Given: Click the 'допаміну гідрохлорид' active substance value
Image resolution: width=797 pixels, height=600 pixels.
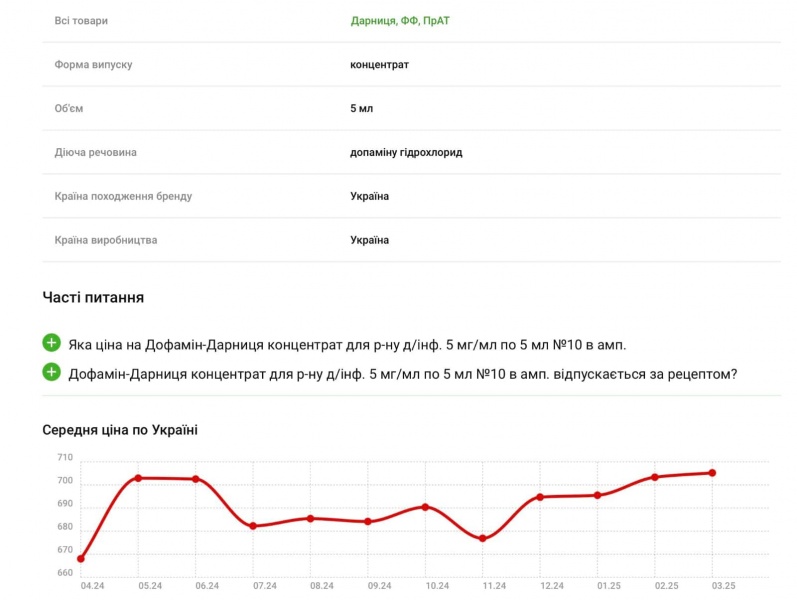Looking at the screenshot, I should (406, 152).
